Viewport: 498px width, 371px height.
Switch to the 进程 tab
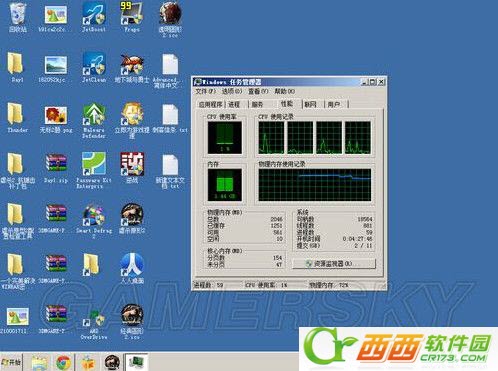point(234,104)
